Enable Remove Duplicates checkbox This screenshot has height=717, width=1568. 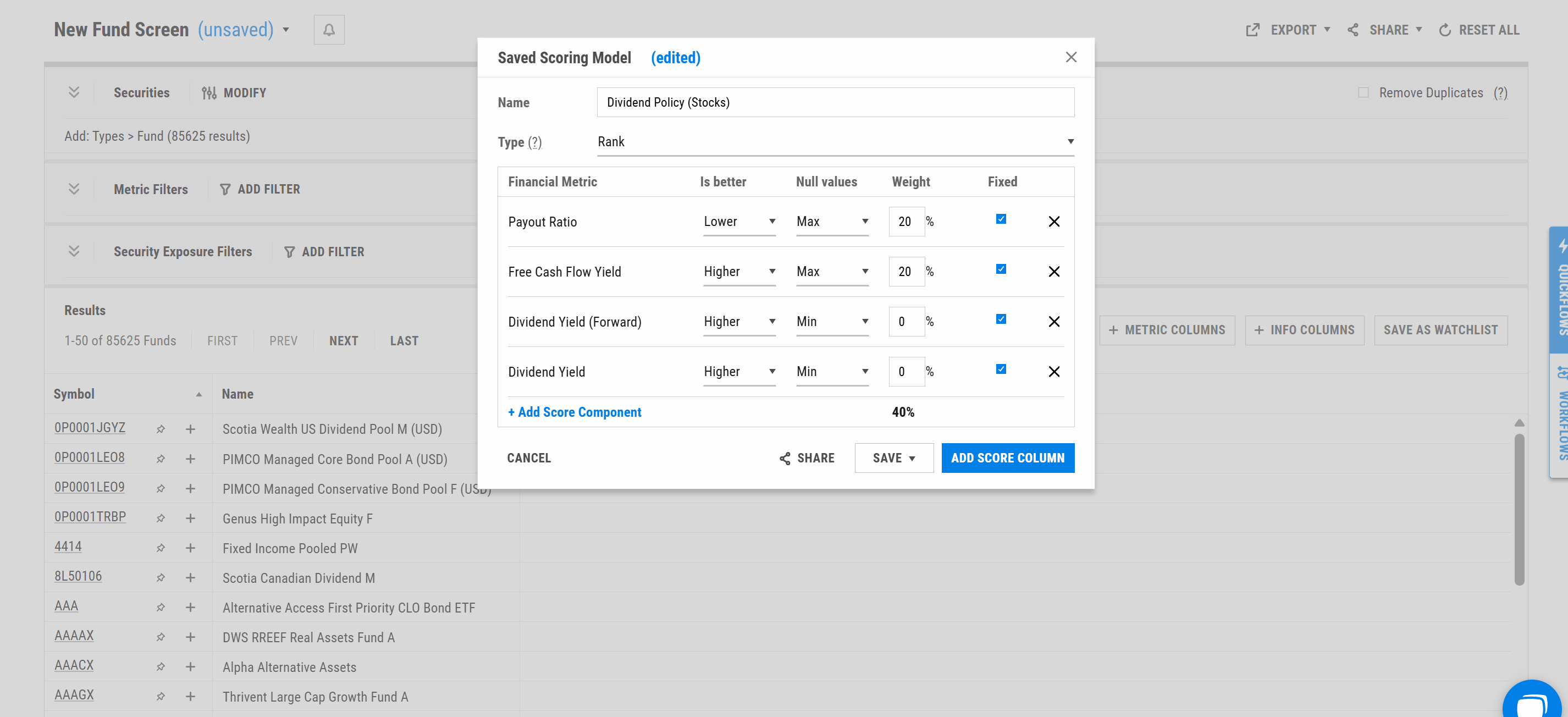point(1363,92)
